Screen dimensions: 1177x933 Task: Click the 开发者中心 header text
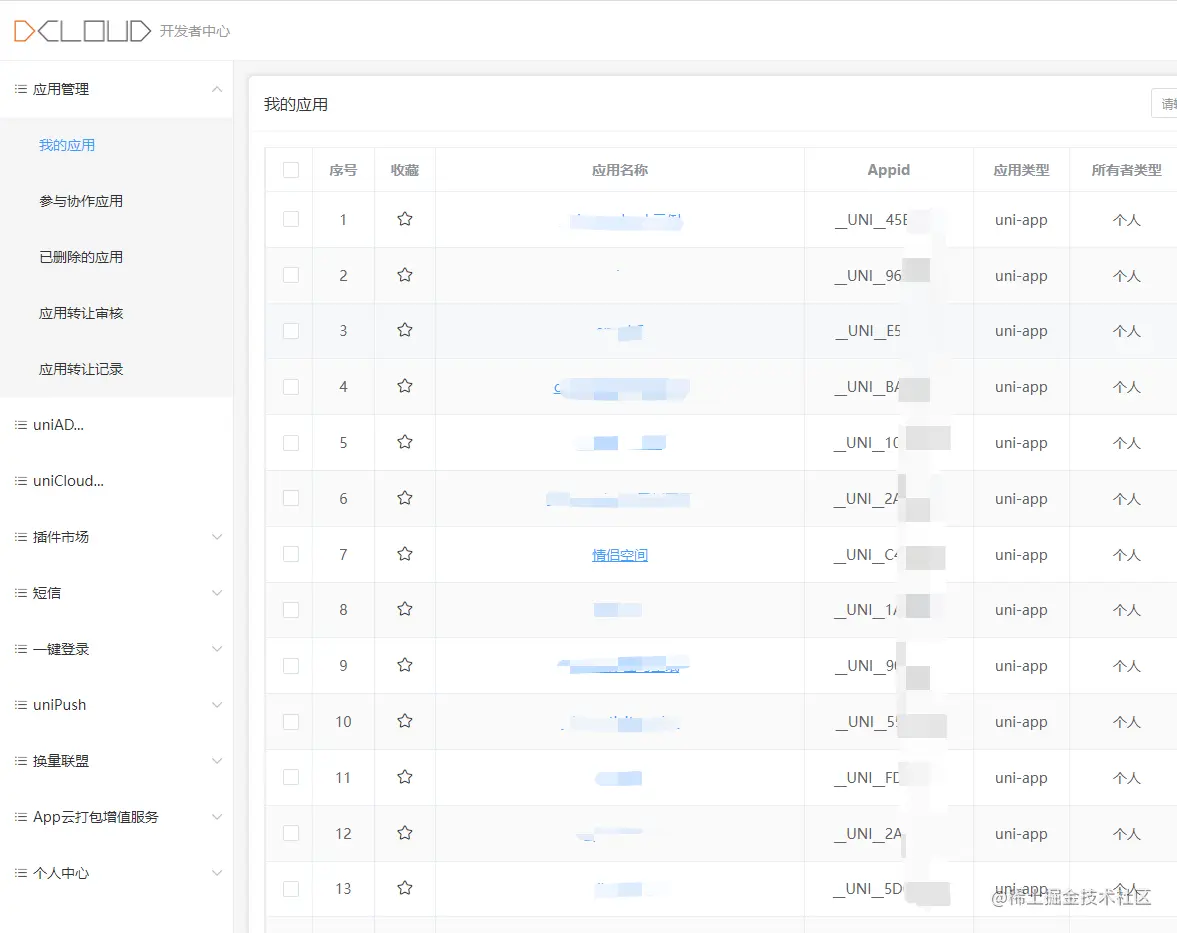(x=195, y=31)
